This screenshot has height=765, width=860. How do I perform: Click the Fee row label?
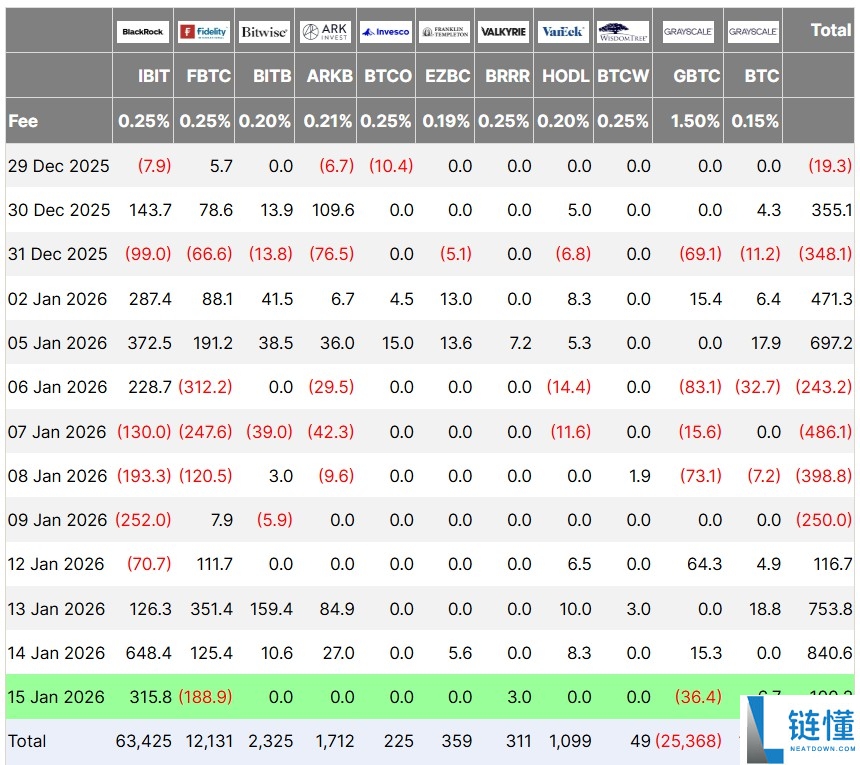[23, 121]
